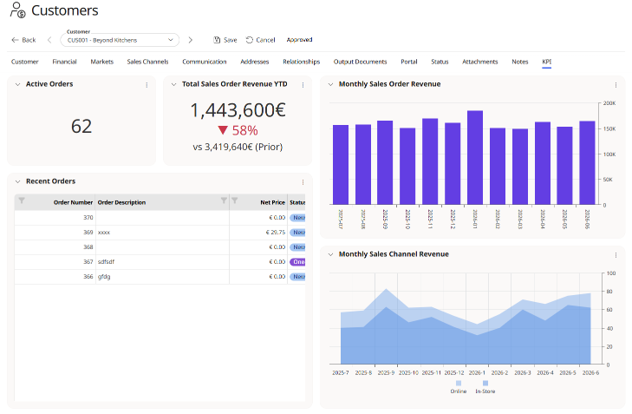
Task: Filter the Order Number column
Action: 22,201
